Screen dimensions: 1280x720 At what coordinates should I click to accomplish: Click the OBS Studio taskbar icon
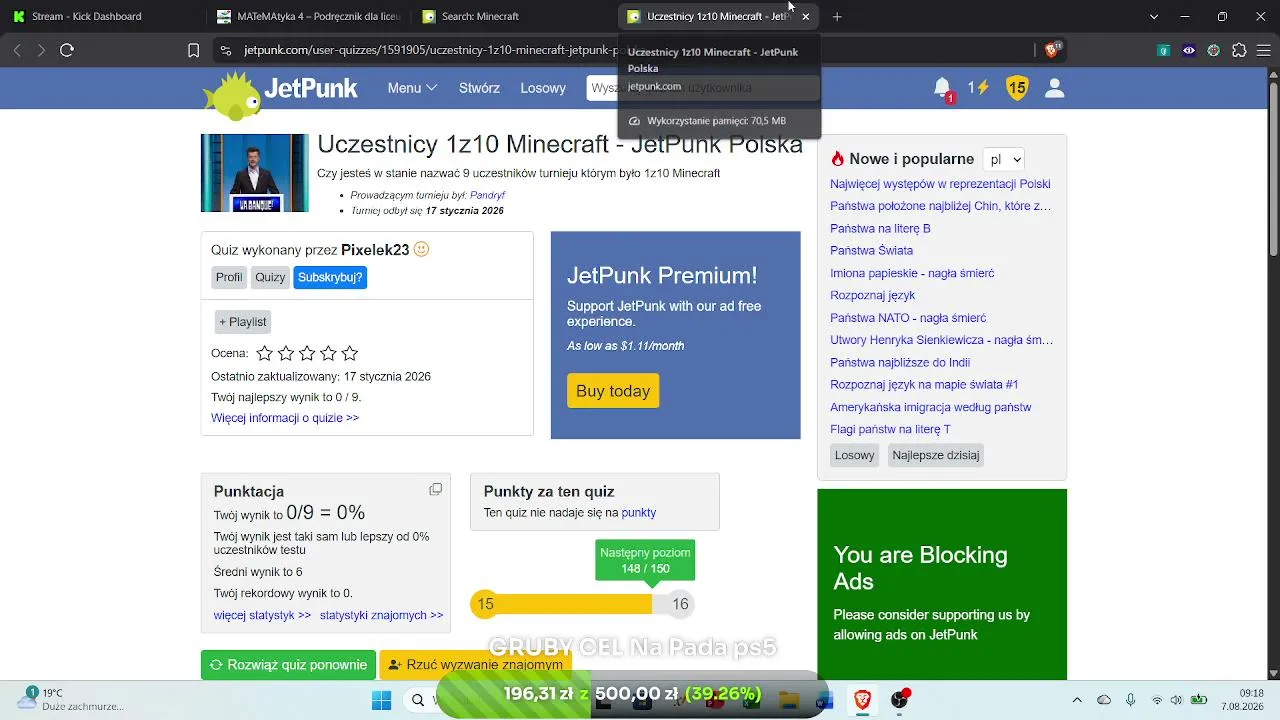pyautogui.click(x=900, y=700)
